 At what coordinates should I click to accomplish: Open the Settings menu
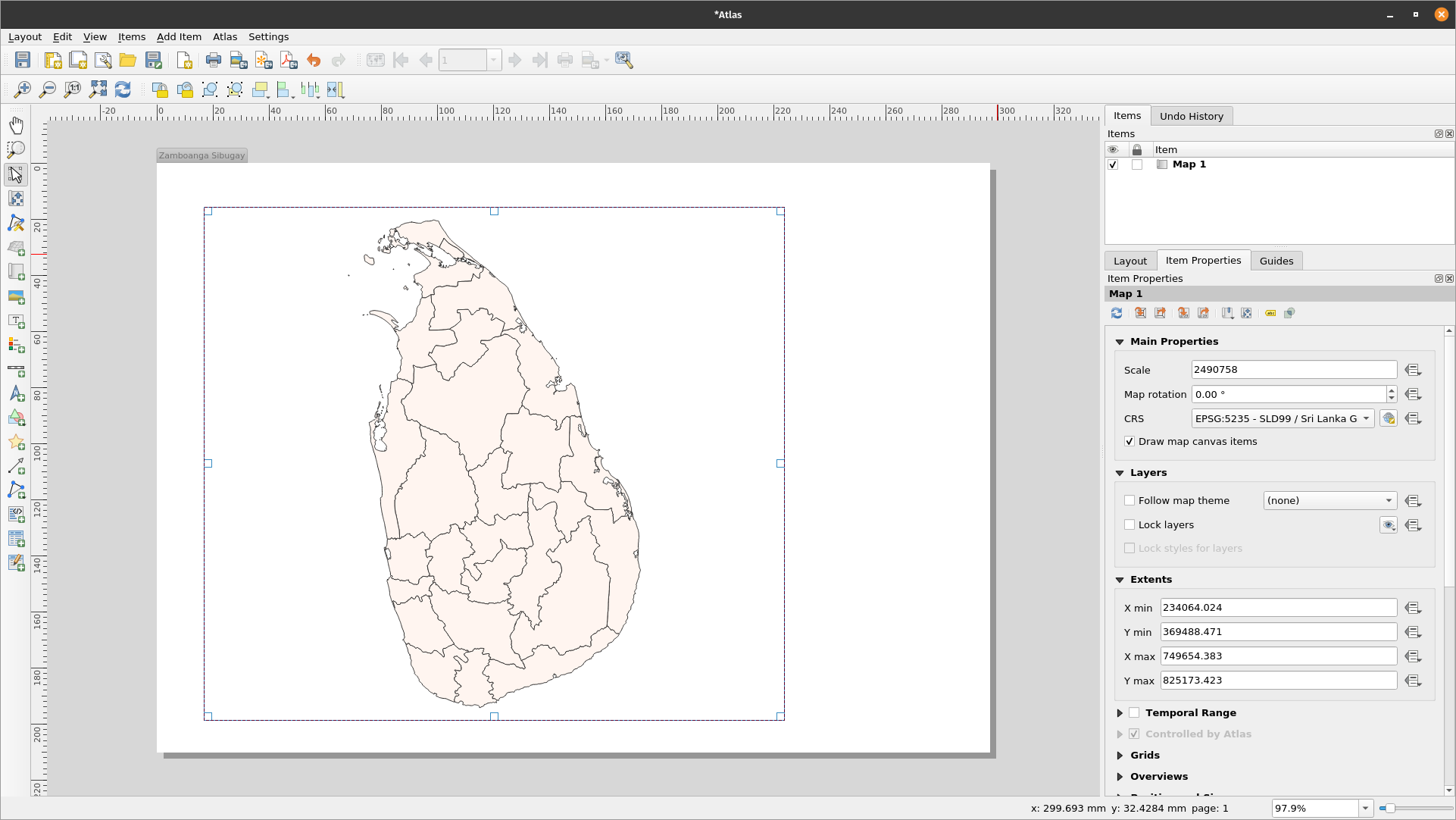pyautogui.click(x=268, y=36)
